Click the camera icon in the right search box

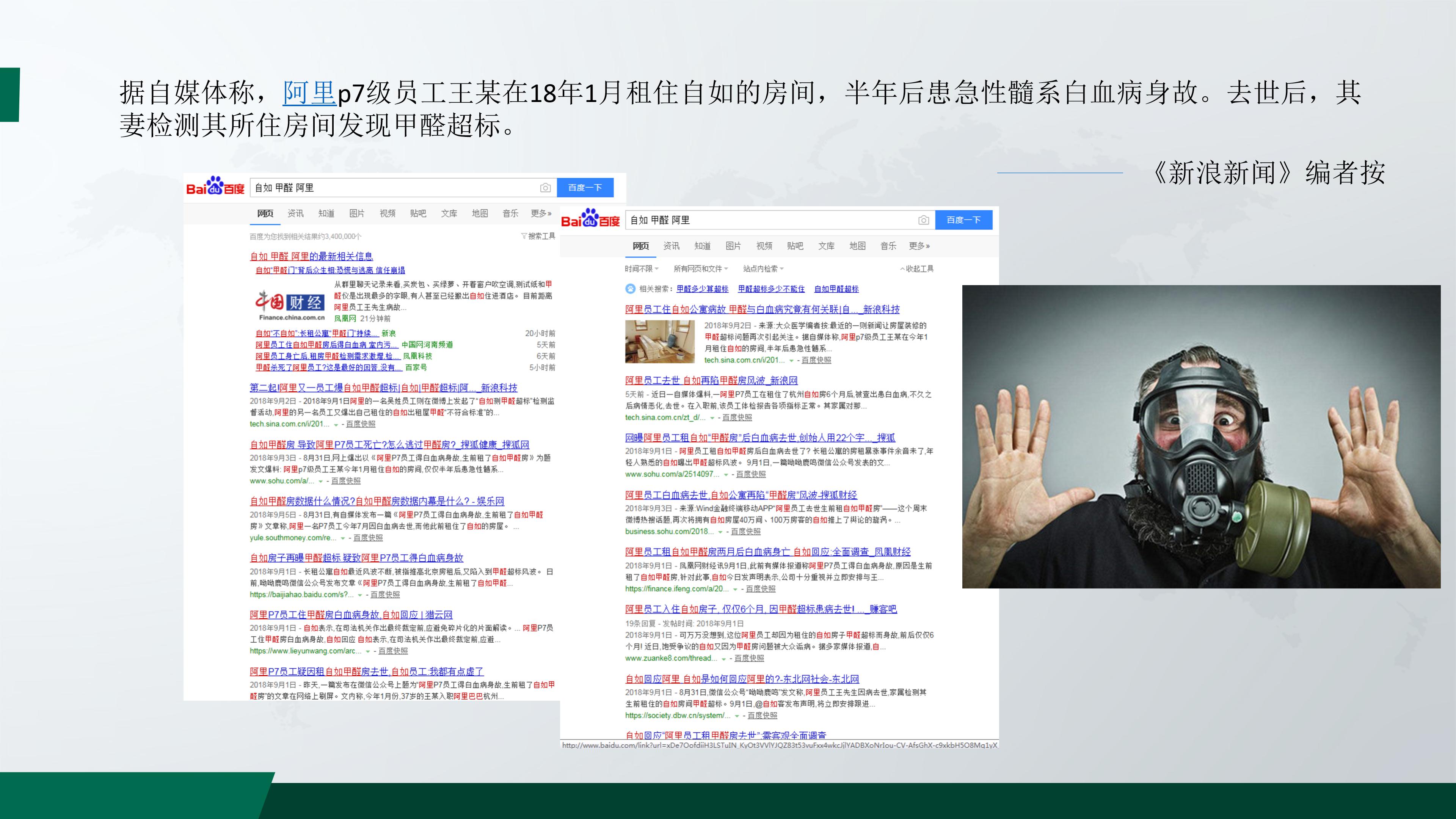[x=924, y=220]
